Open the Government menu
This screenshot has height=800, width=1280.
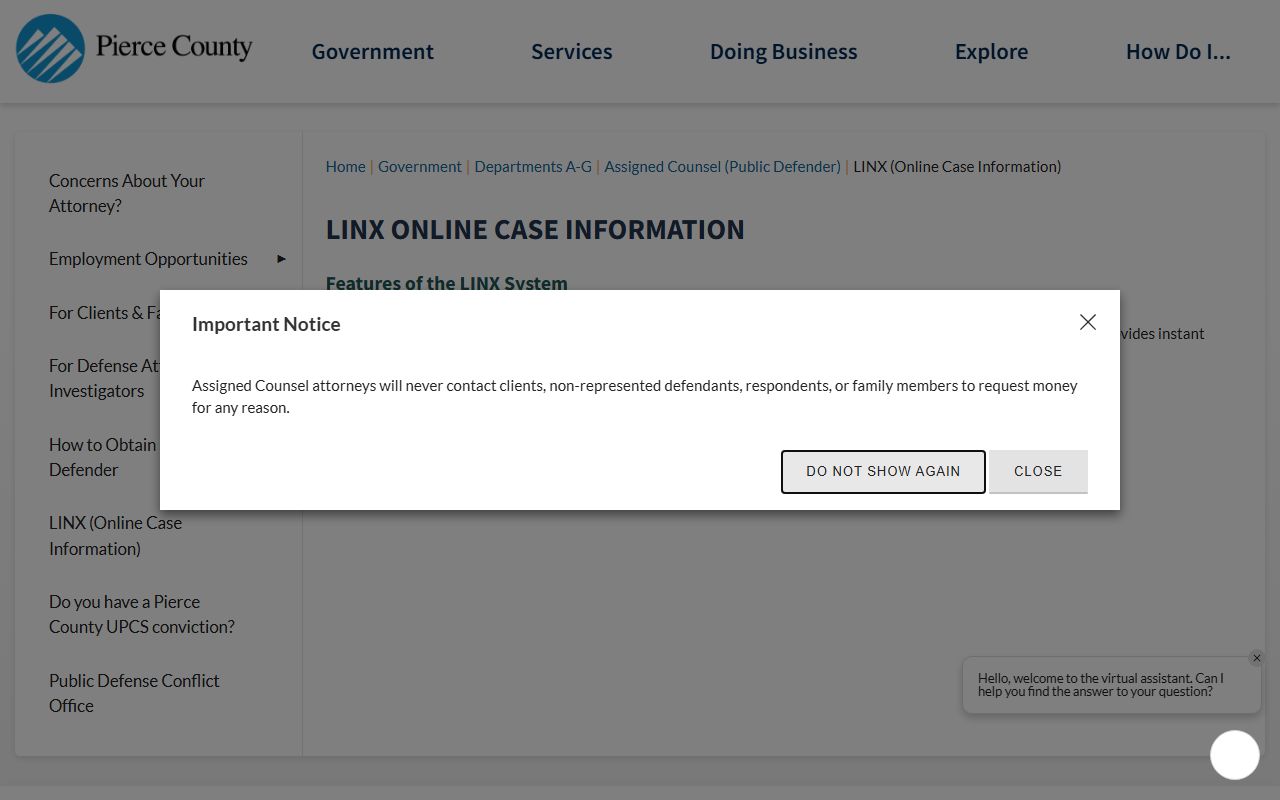(372, 52)
